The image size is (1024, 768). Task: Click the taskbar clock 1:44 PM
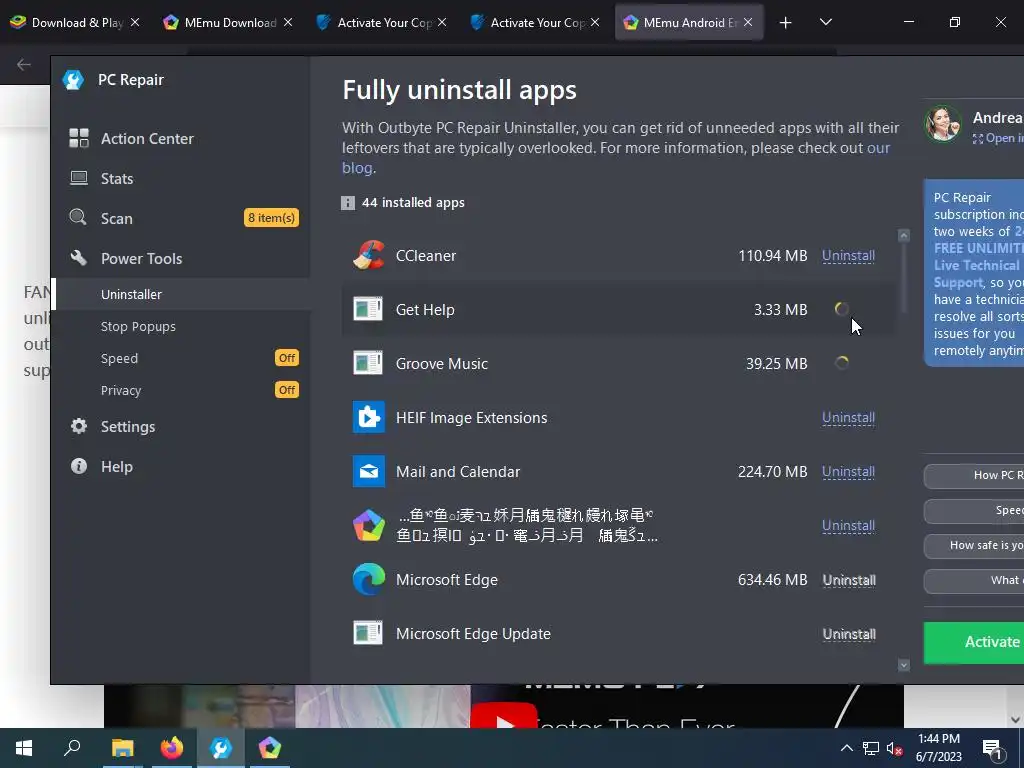938,748
